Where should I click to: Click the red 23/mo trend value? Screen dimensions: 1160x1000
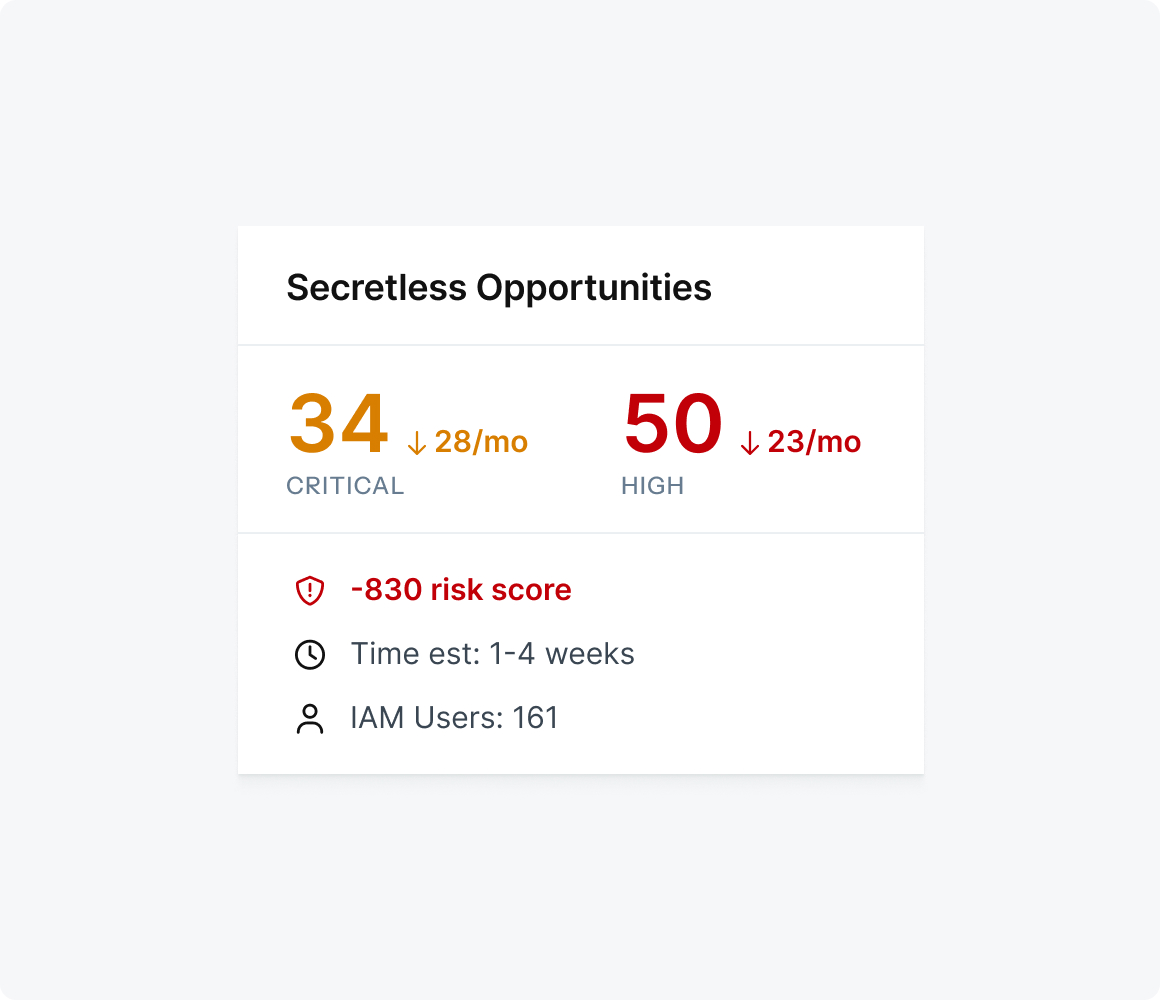[x=814, y=442]
